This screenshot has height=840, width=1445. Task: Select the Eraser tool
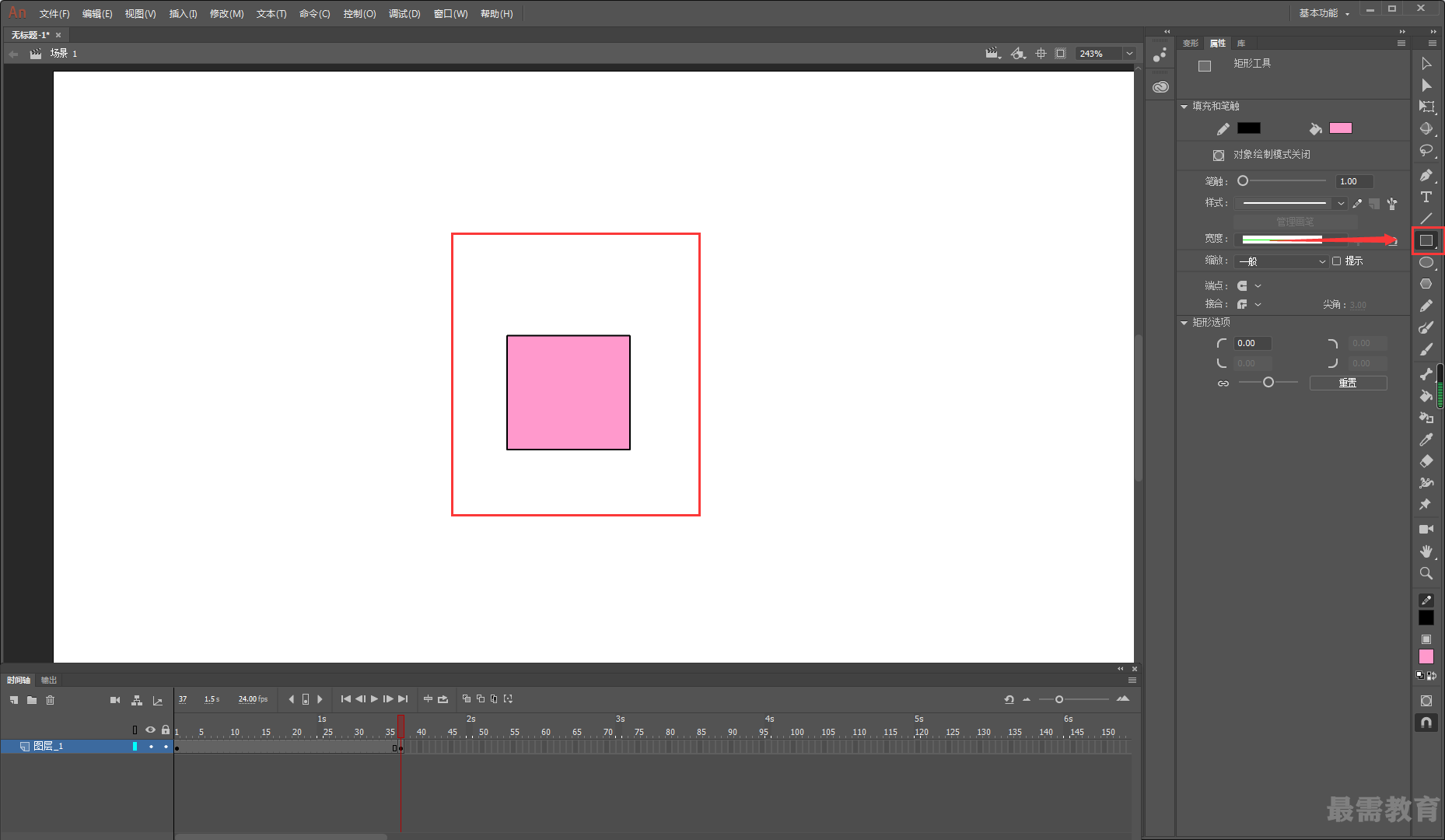1426,461
